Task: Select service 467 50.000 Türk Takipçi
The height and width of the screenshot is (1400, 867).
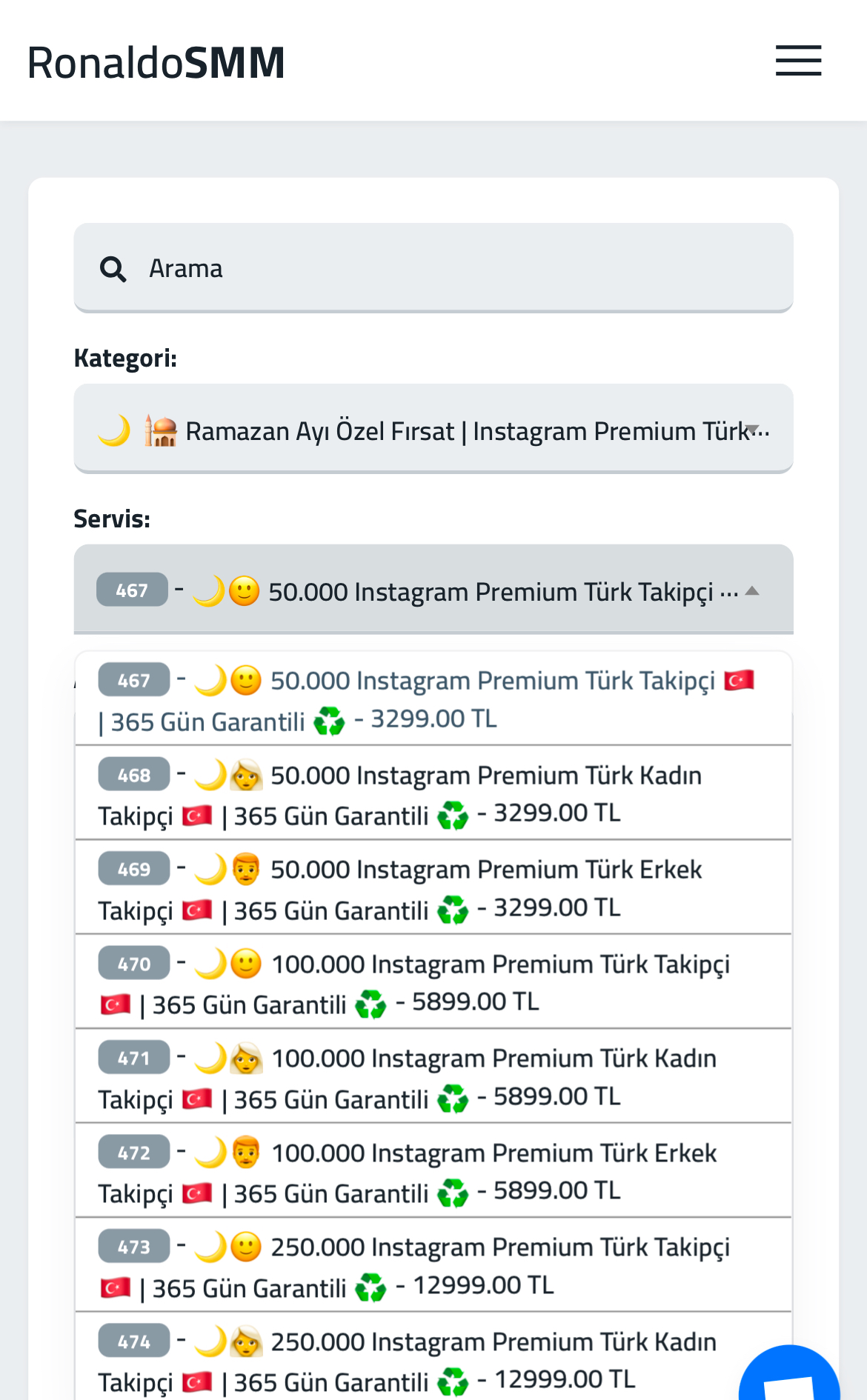Action: click(x=433, y=699)
